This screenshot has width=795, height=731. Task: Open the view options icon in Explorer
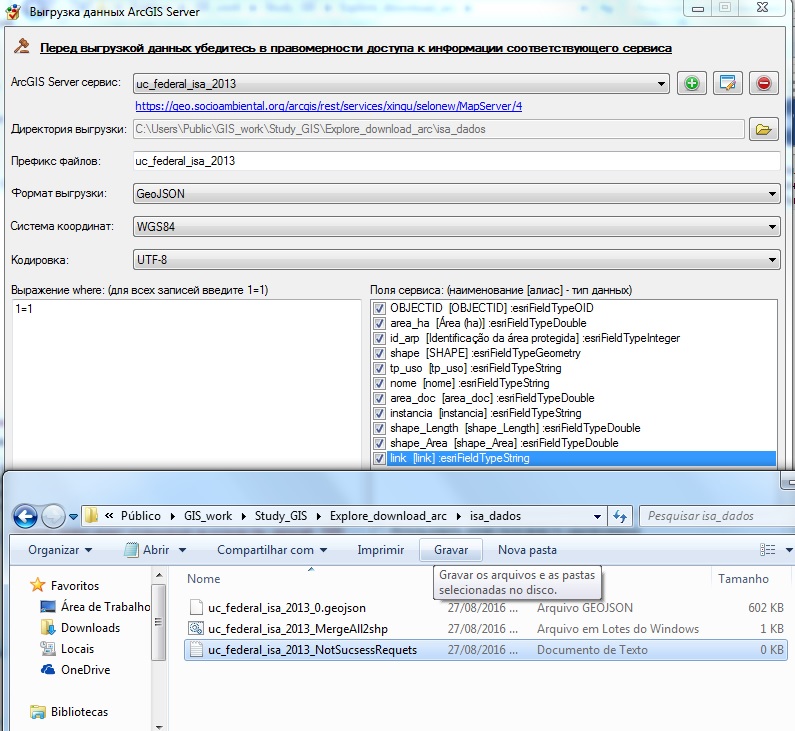pos(768,550)
